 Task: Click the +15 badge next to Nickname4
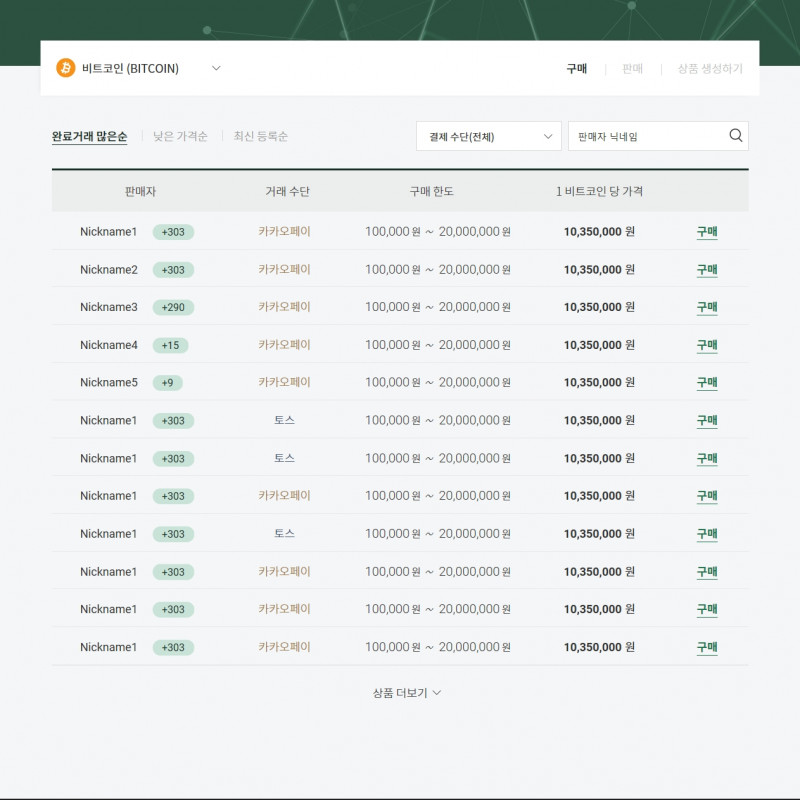(170, 345)
